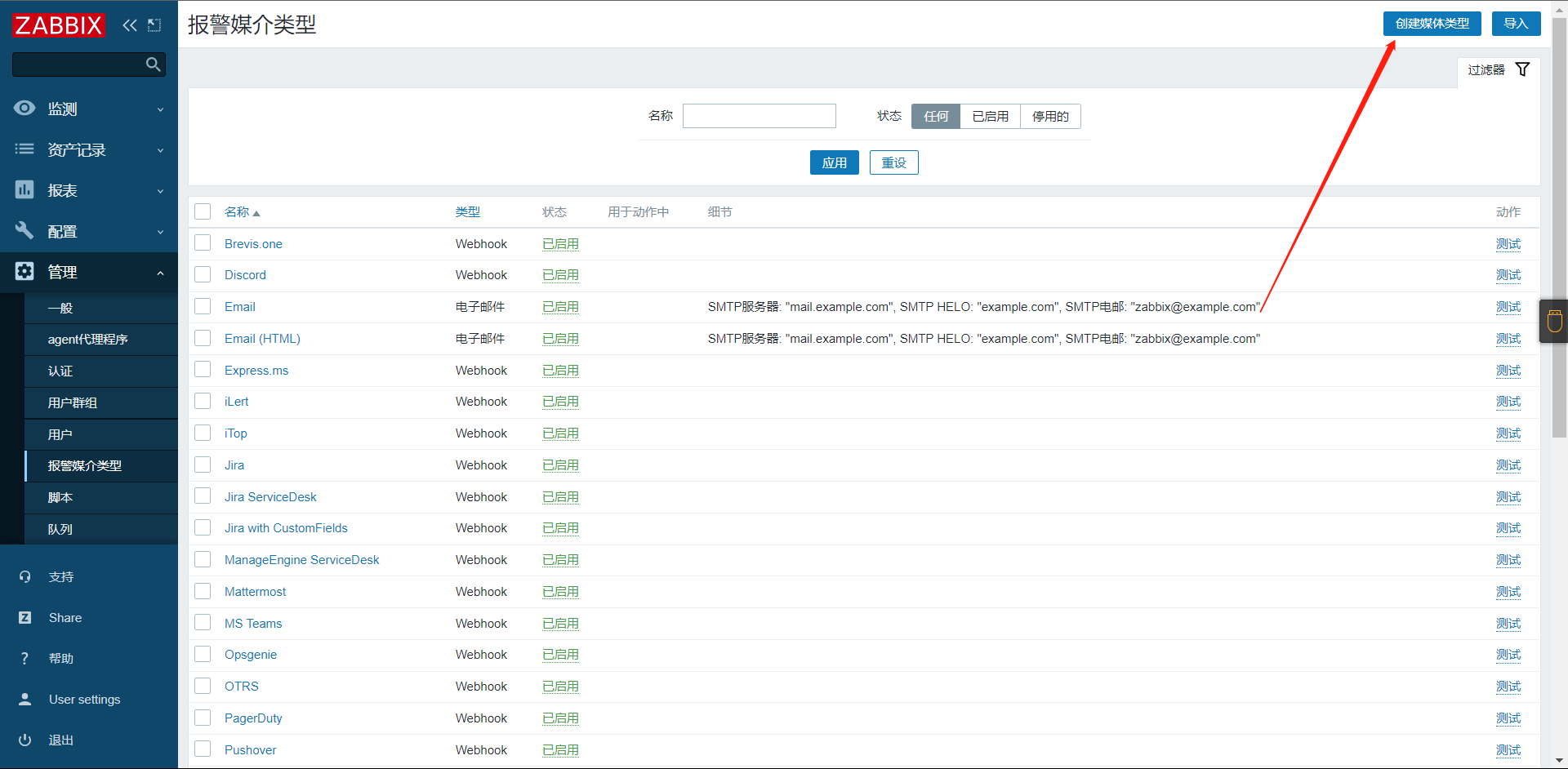Open the 一般 submenu item
Viewport: 1568px width, 769px height.
coord(101,308)
